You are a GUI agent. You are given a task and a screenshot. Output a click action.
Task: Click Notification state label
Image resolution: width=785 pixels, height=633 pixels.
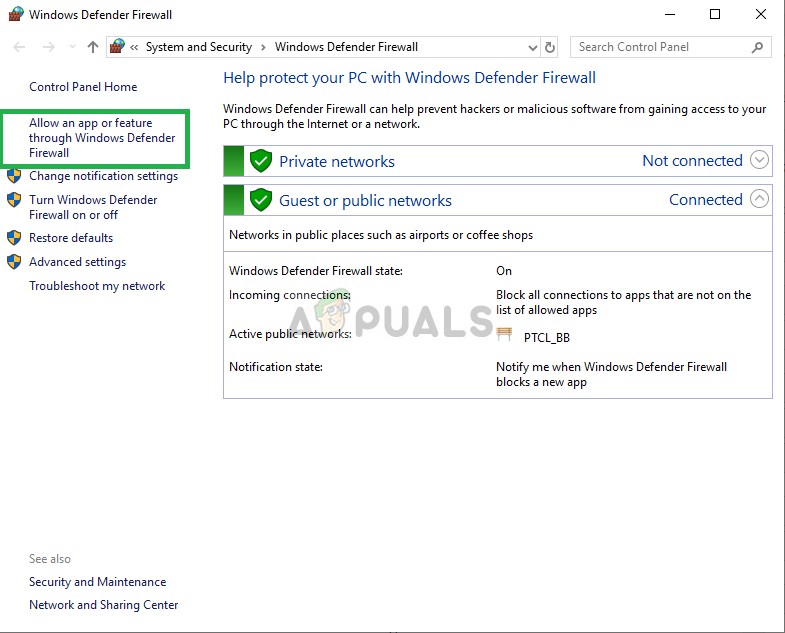(x=276, y=367)
